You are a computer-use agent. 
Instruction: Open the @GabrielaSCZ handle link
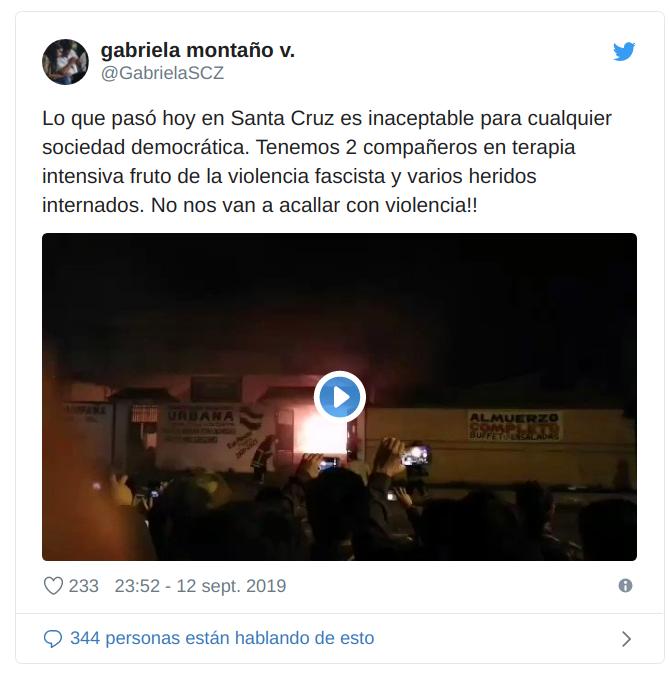click(x=162, y=73)
